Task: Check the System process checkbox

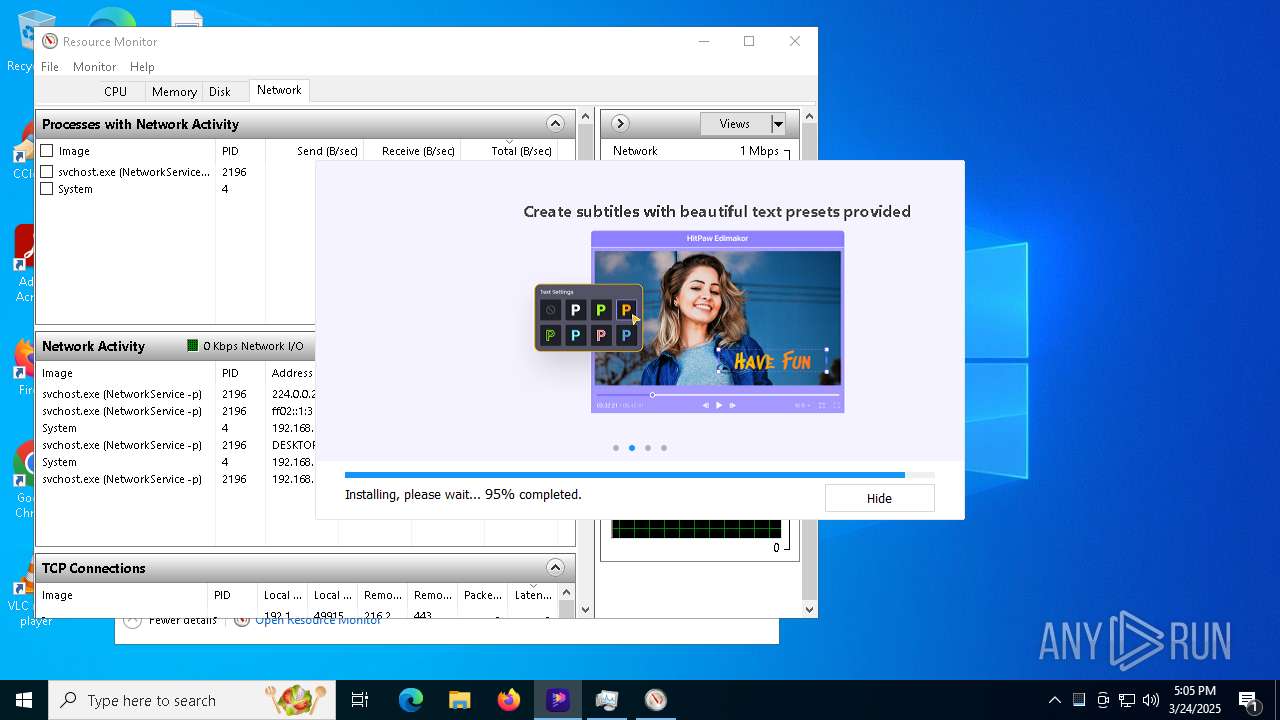Action: pos(47,189)
